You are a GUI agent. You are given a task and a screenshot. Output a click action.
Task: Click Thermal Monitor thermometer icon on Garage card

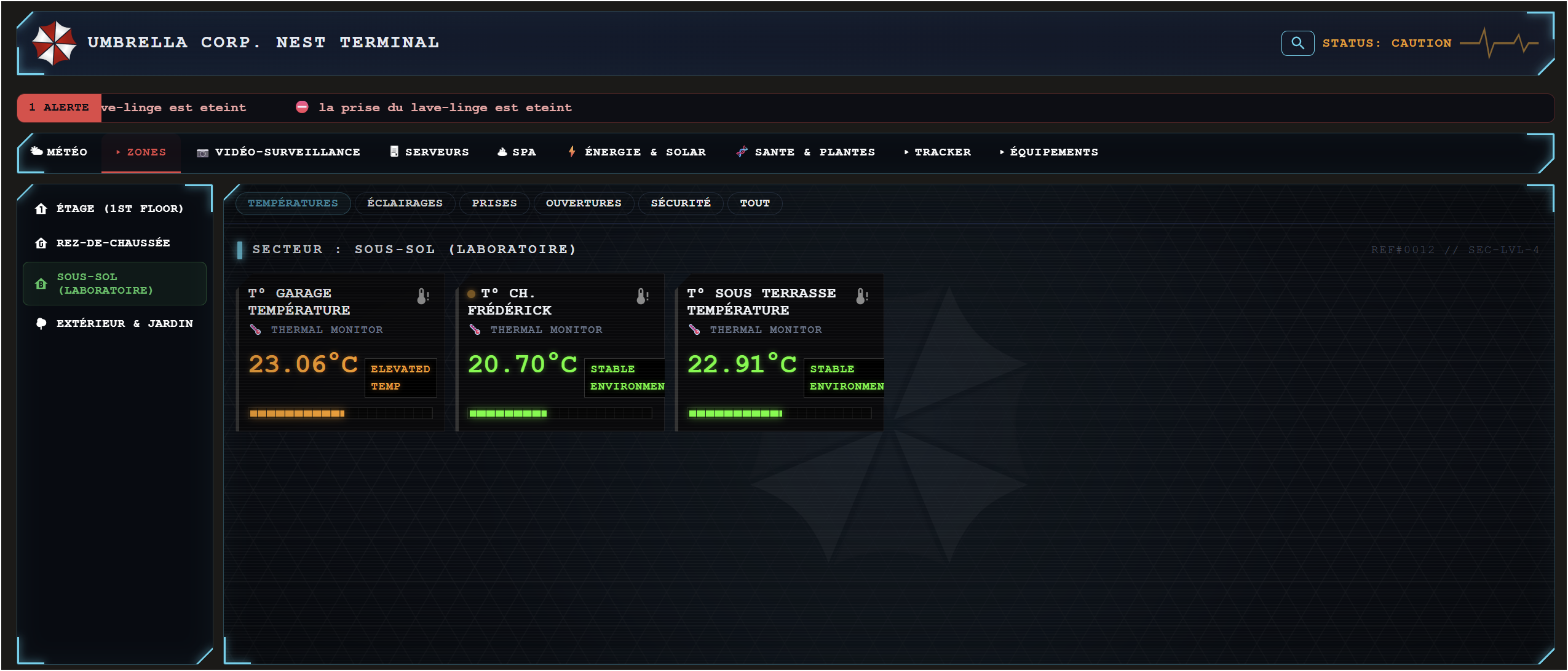point(255,329)
